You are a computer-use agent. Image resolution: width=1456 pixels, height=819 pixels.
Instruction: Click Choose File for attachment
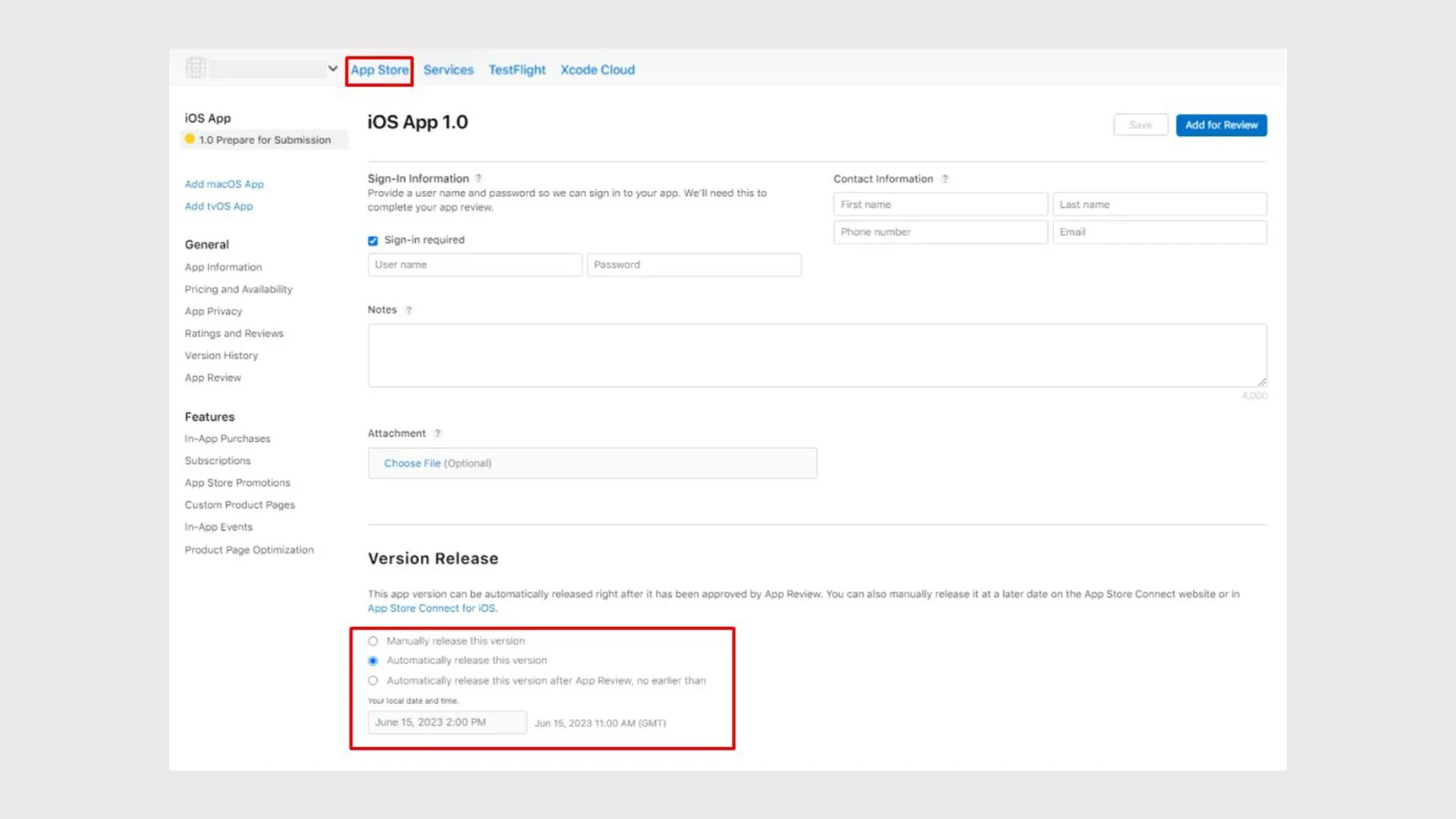point(412,463)
